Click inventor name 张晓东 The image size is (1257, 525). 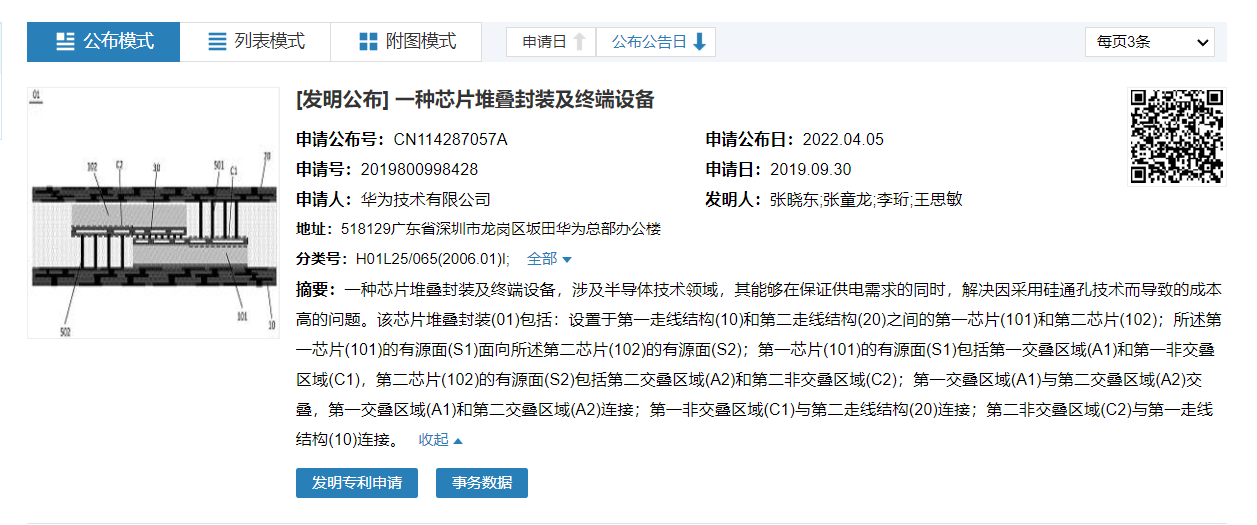click(x=794, y=199)
